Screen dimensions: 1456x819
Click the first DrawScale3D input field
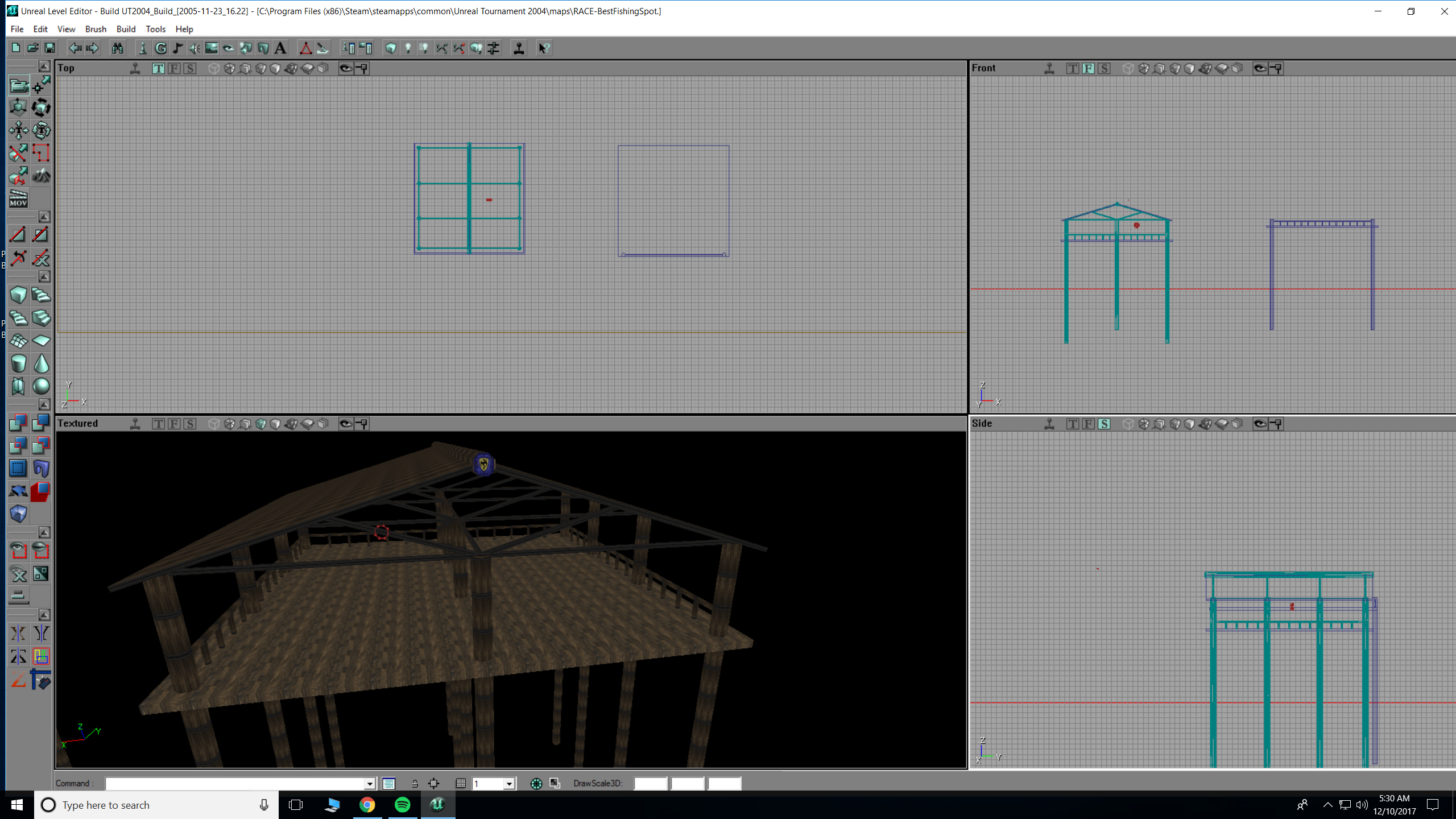tap(650, 784)
